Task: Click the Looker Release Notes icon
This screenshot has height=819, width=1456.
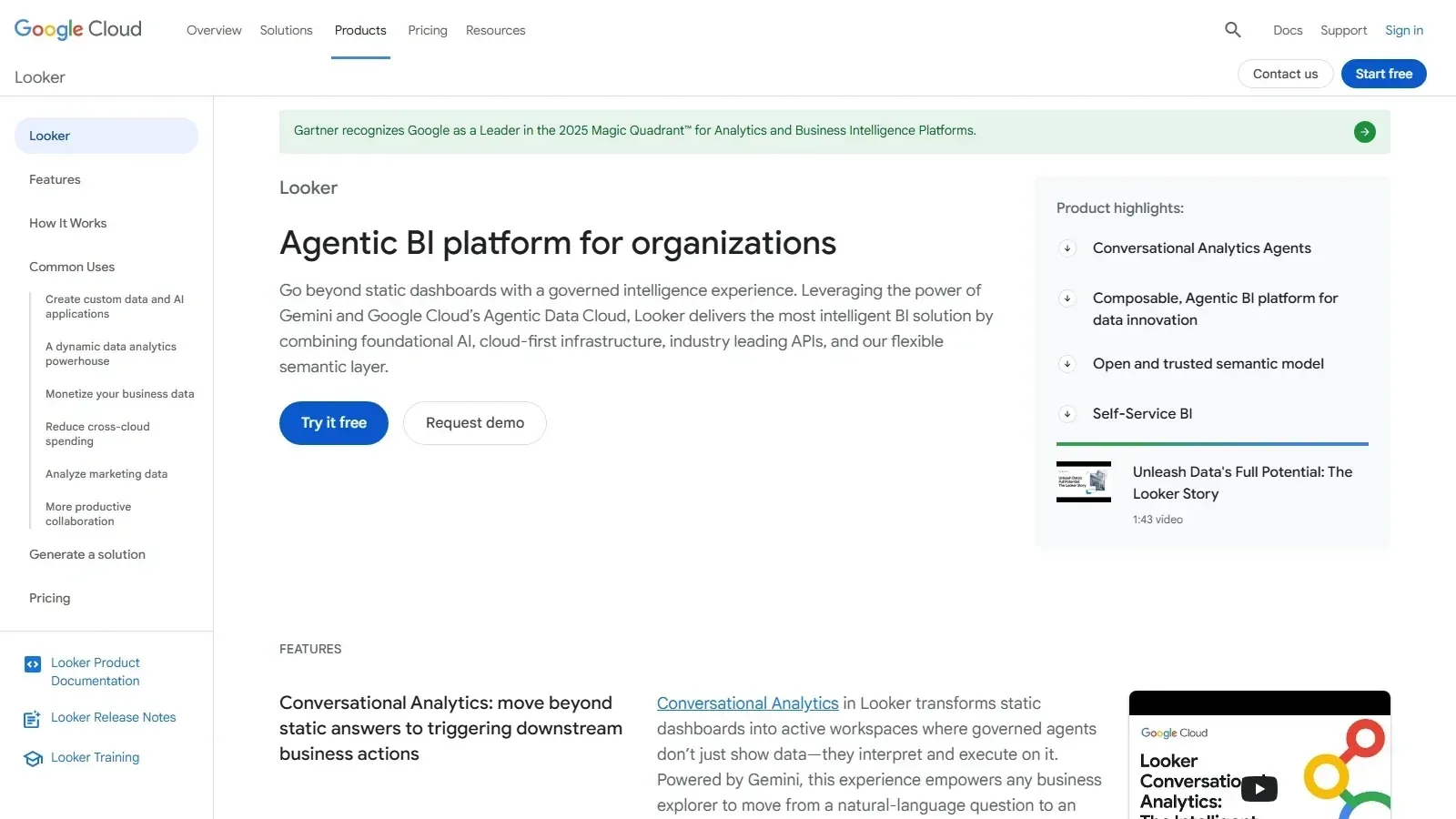Action: coord(32,719)
